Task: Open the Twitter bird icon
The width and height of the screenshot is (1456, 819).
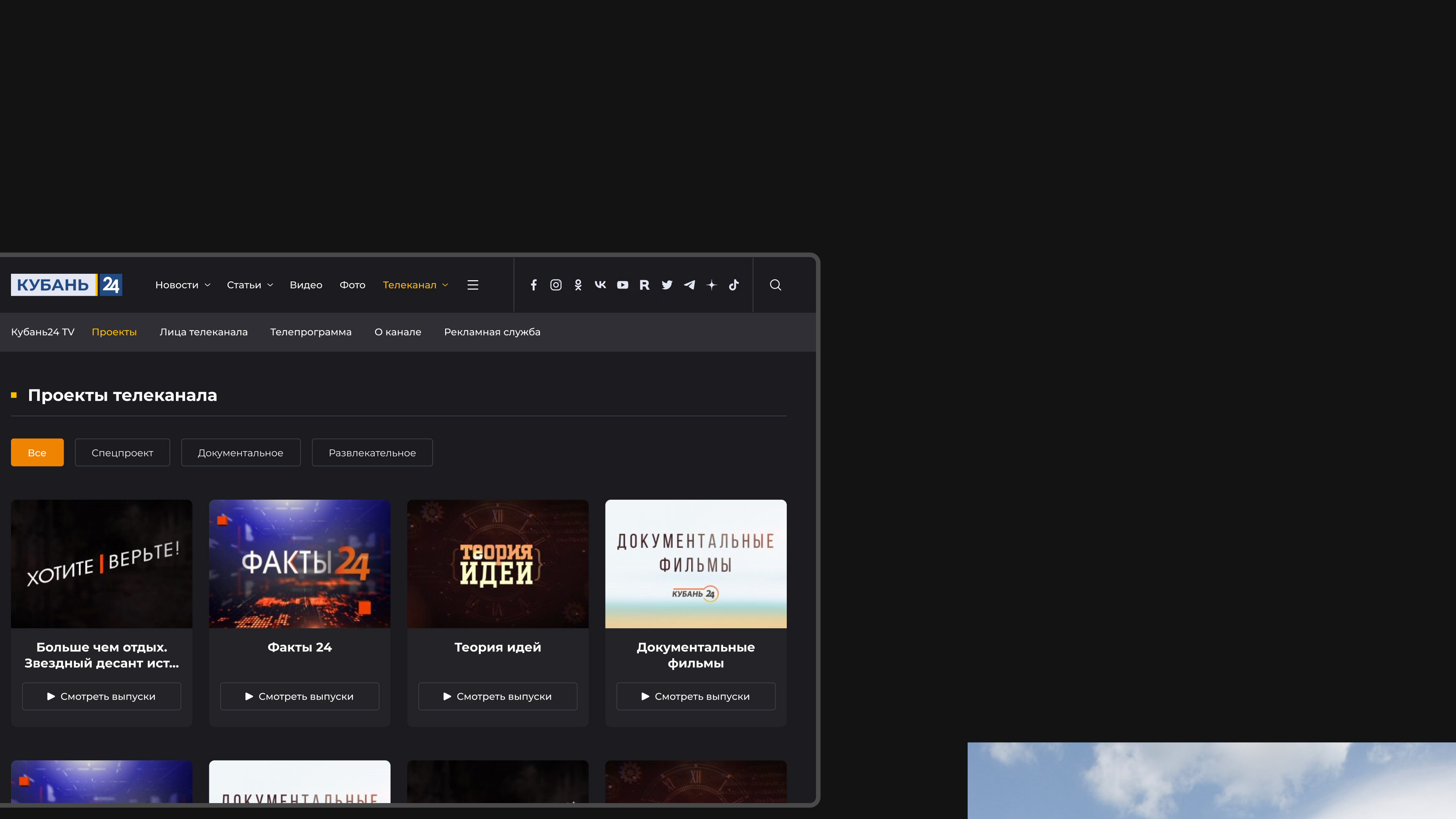Action: 667,285
